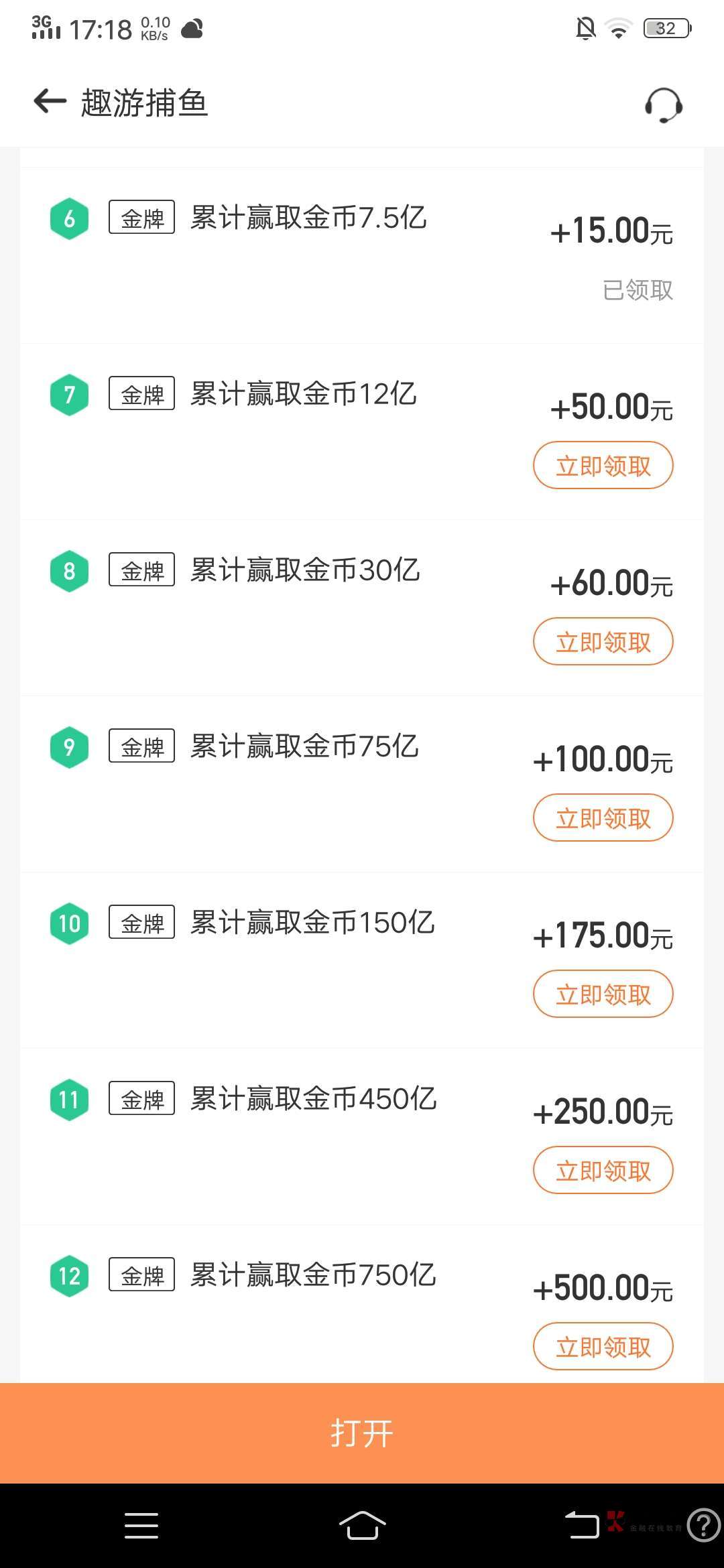The height and width of the screenshot is (1568, 724).
Task: Claim the +60.00元 reward for 30亿
Action: (x=603, y=642)
